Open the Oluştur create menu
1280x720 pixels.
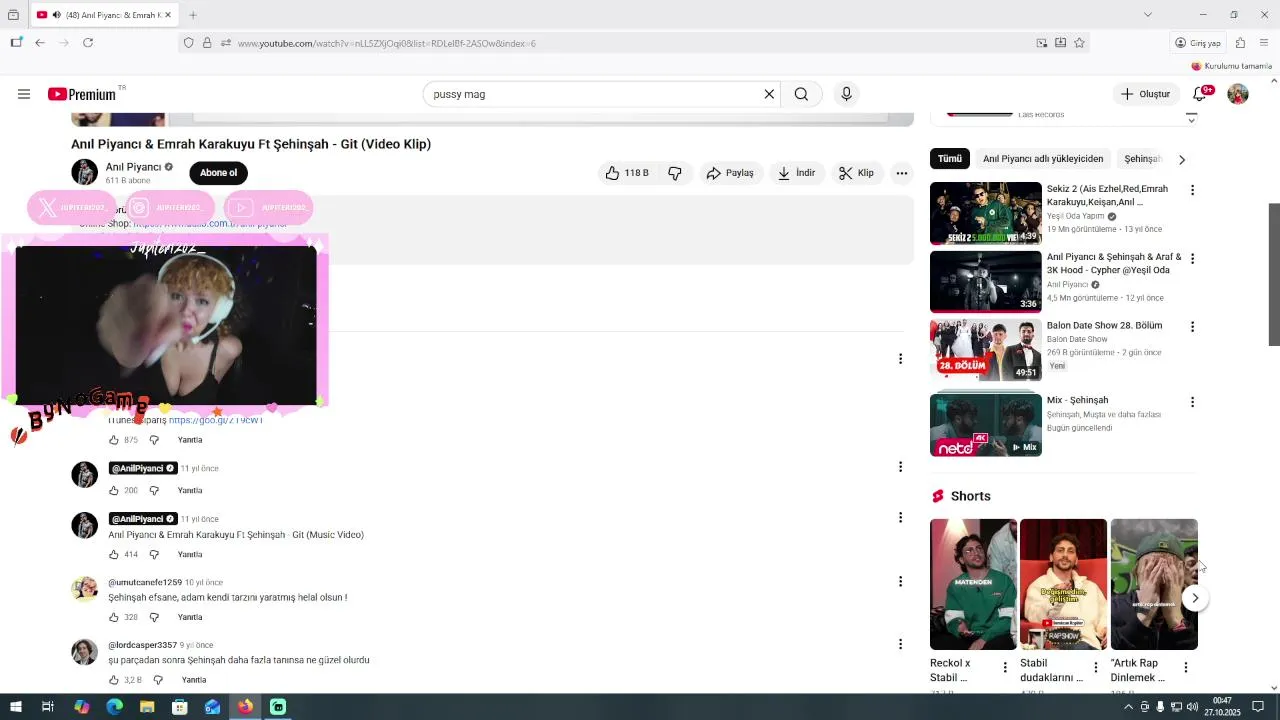(x=1145, y=94)
